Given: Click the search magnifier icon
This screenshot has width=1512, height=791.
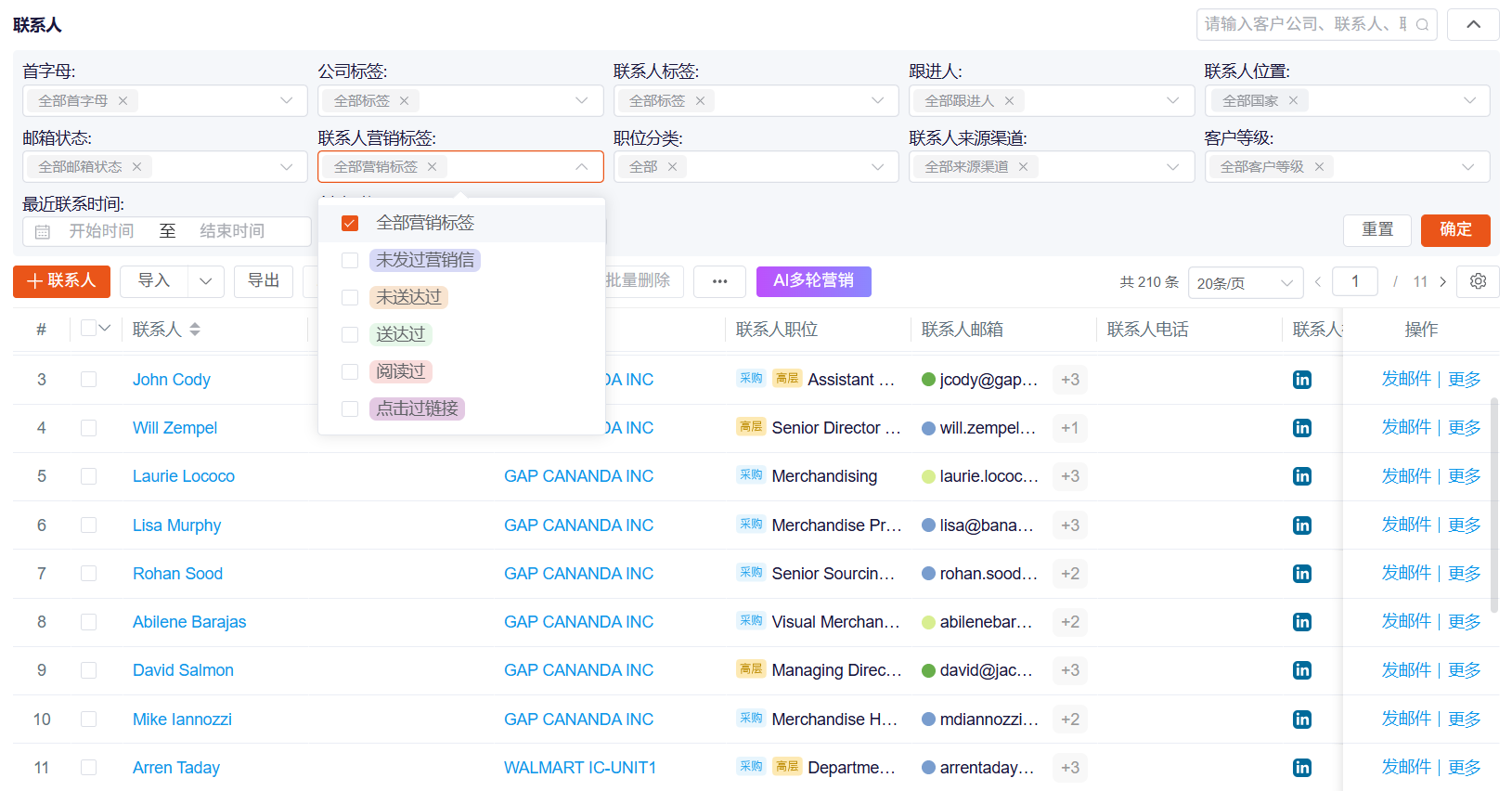Looking at the screenshot, I should click(x=1422, y=25).
